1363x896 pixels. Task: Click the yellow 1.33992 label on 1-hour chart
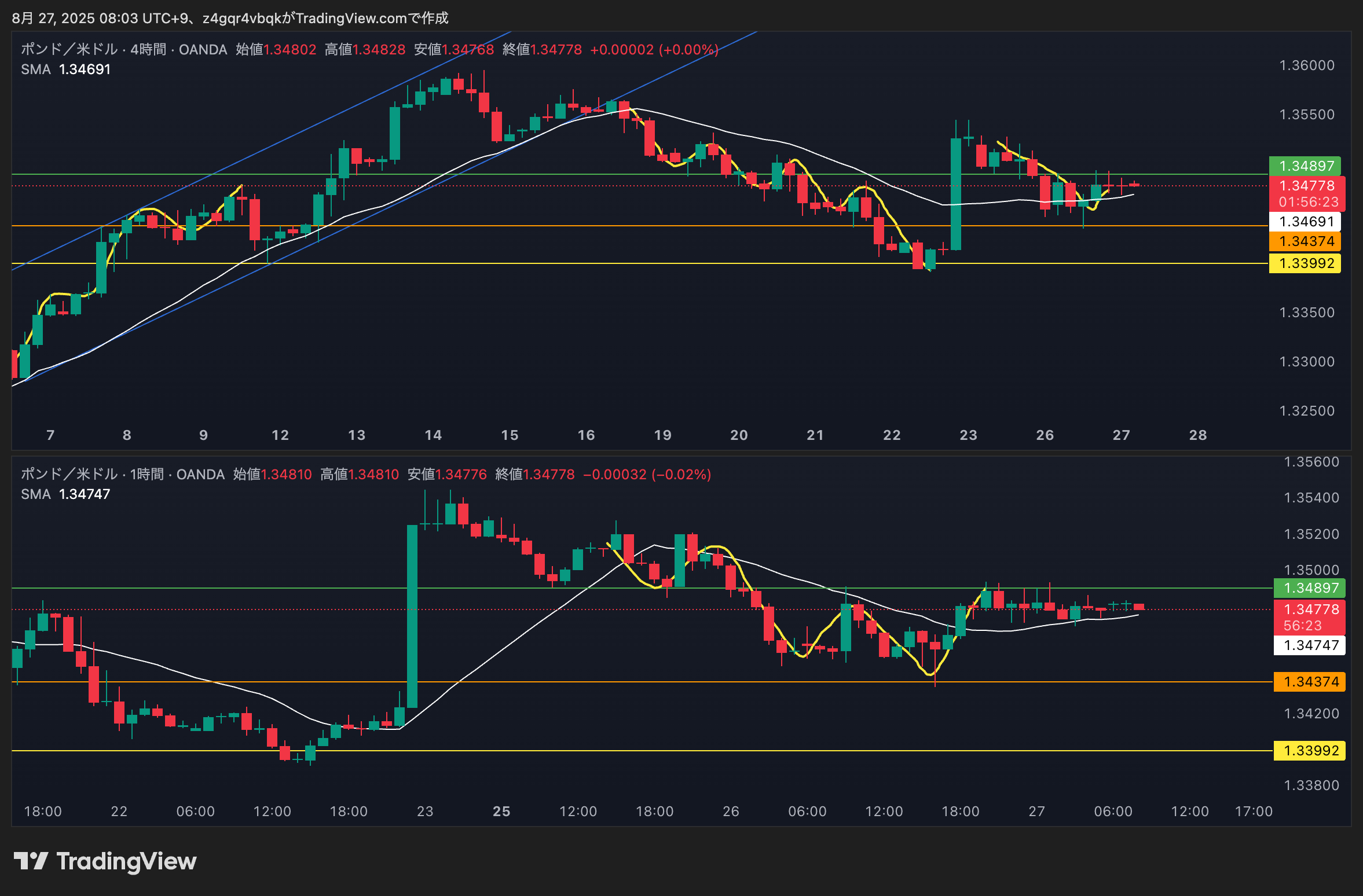click(x=1311, y=751)
